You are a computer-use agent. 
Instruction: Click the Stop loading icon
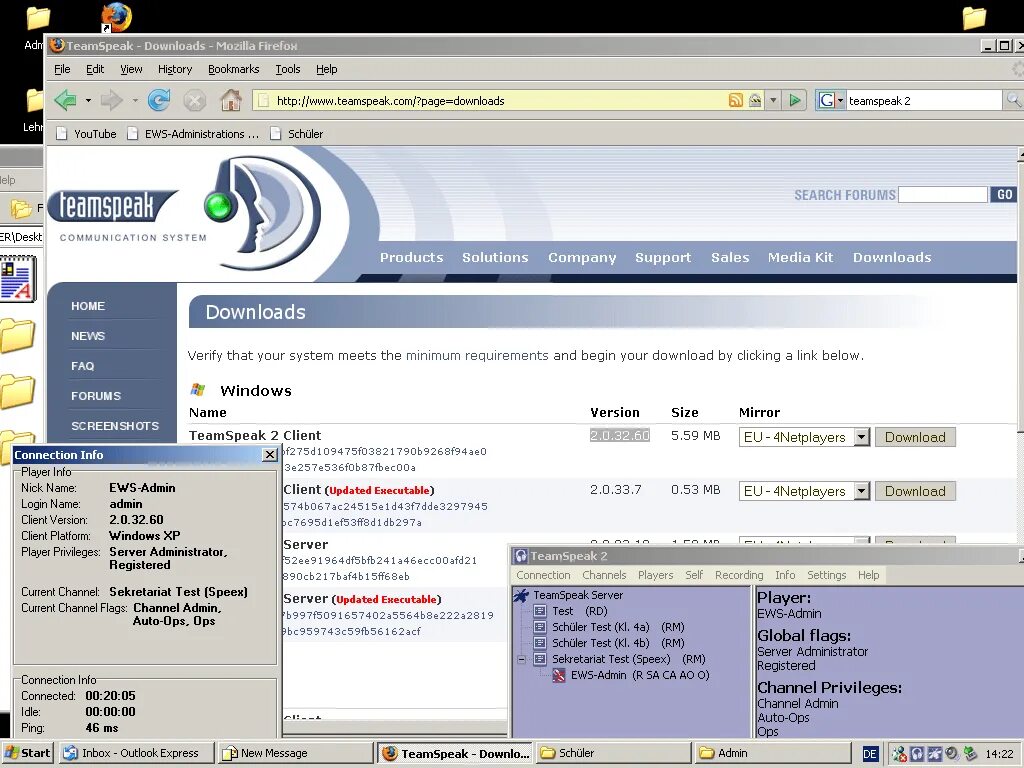(x=195, y=101)
